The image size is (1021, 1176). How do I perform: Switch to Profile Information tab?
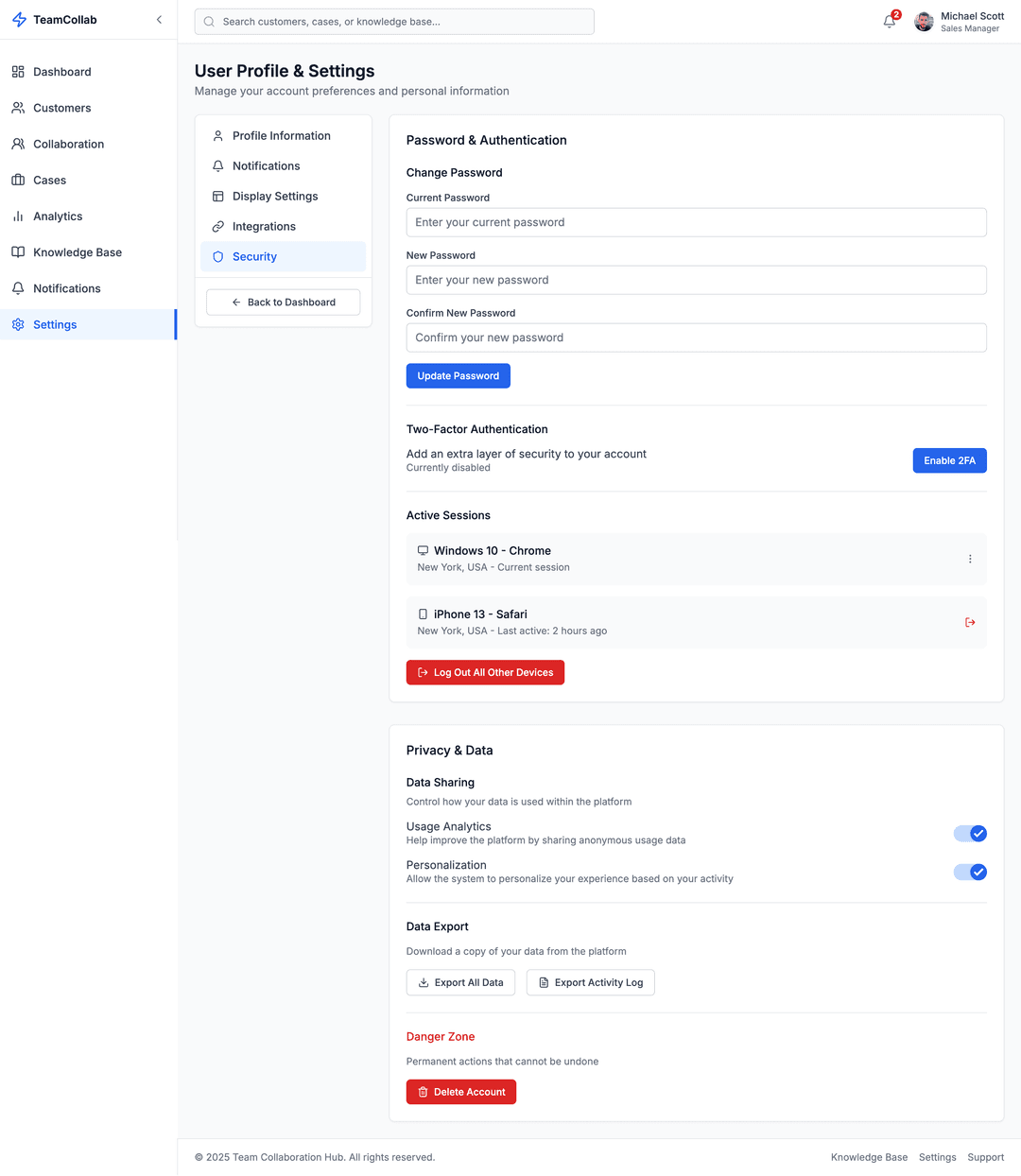coord(281,136)
